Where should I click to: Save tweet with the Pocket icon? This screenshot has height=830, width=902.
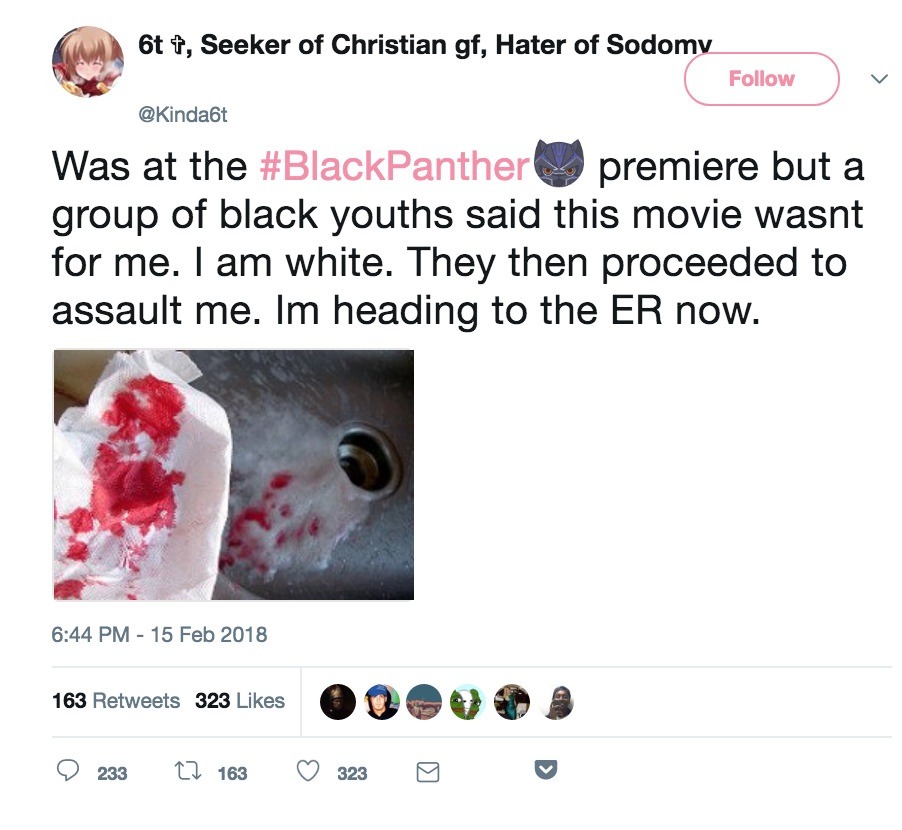tap(546, 771)
